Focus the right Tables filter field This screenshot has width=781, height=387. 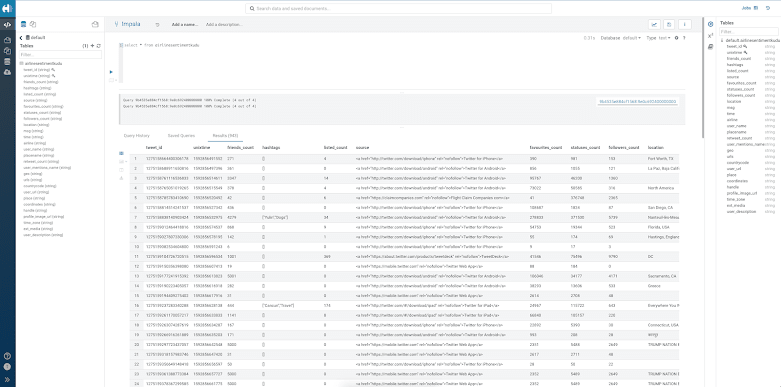tap(748, 31)
